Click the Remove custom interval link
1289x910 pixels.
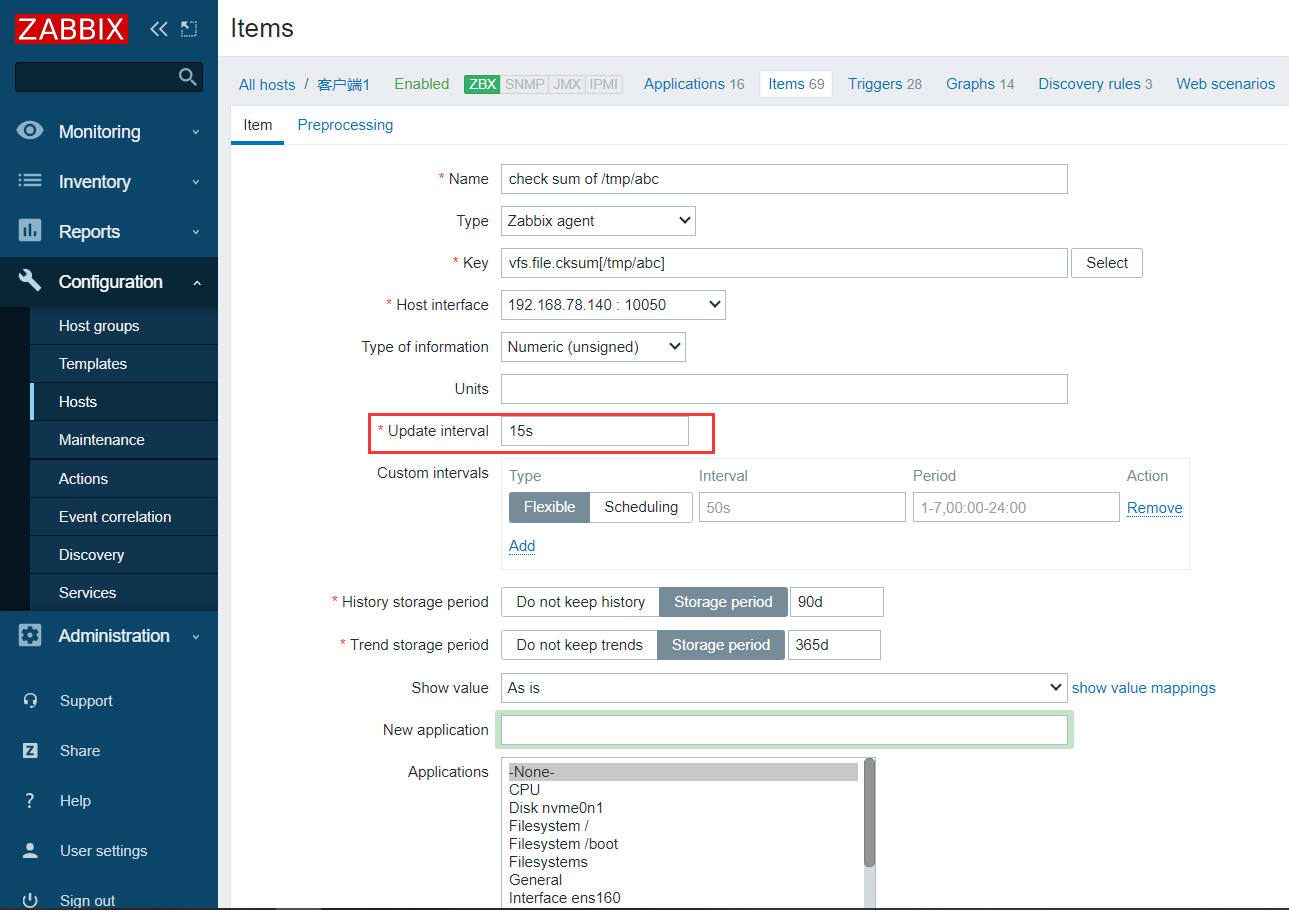tap(1155, 508)
